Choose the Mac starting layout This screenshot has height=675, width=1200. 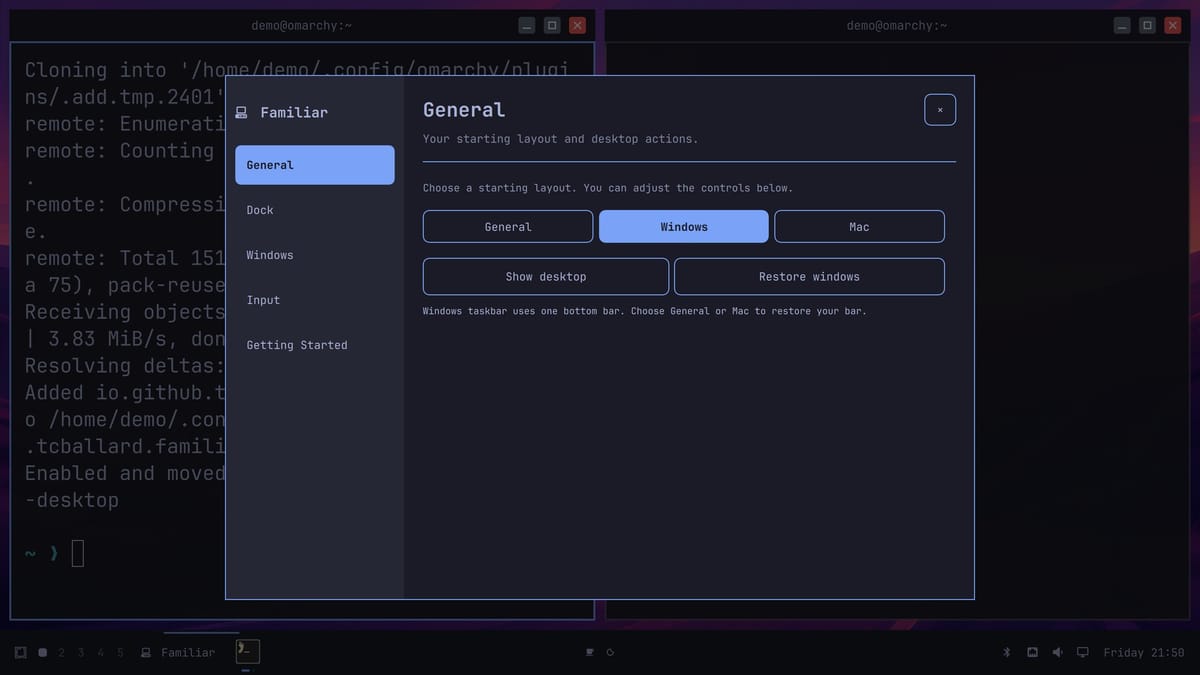859,227
